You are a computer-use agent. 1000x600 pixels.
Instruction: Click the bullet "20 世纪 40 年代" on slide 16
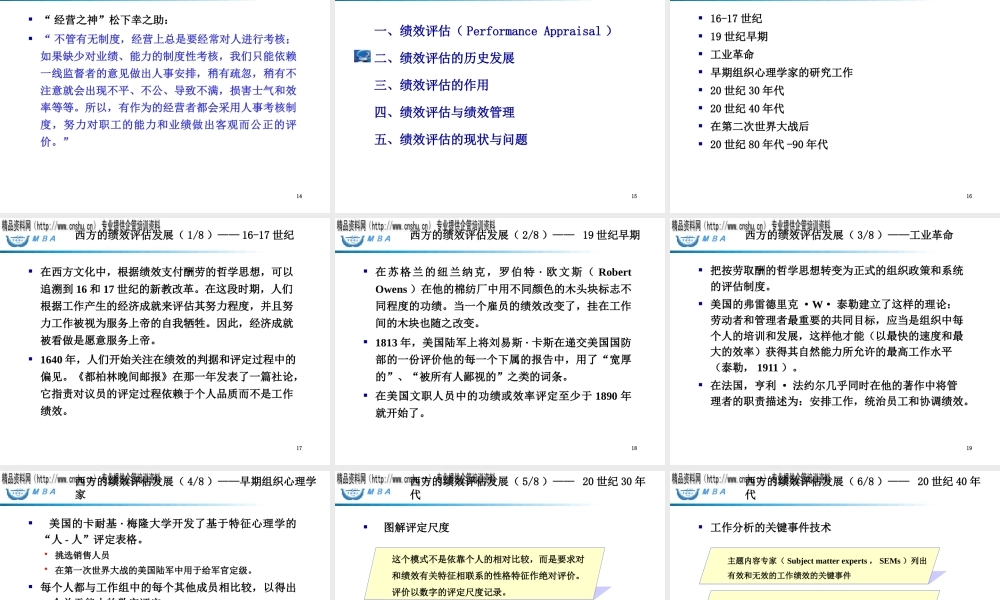747,108
